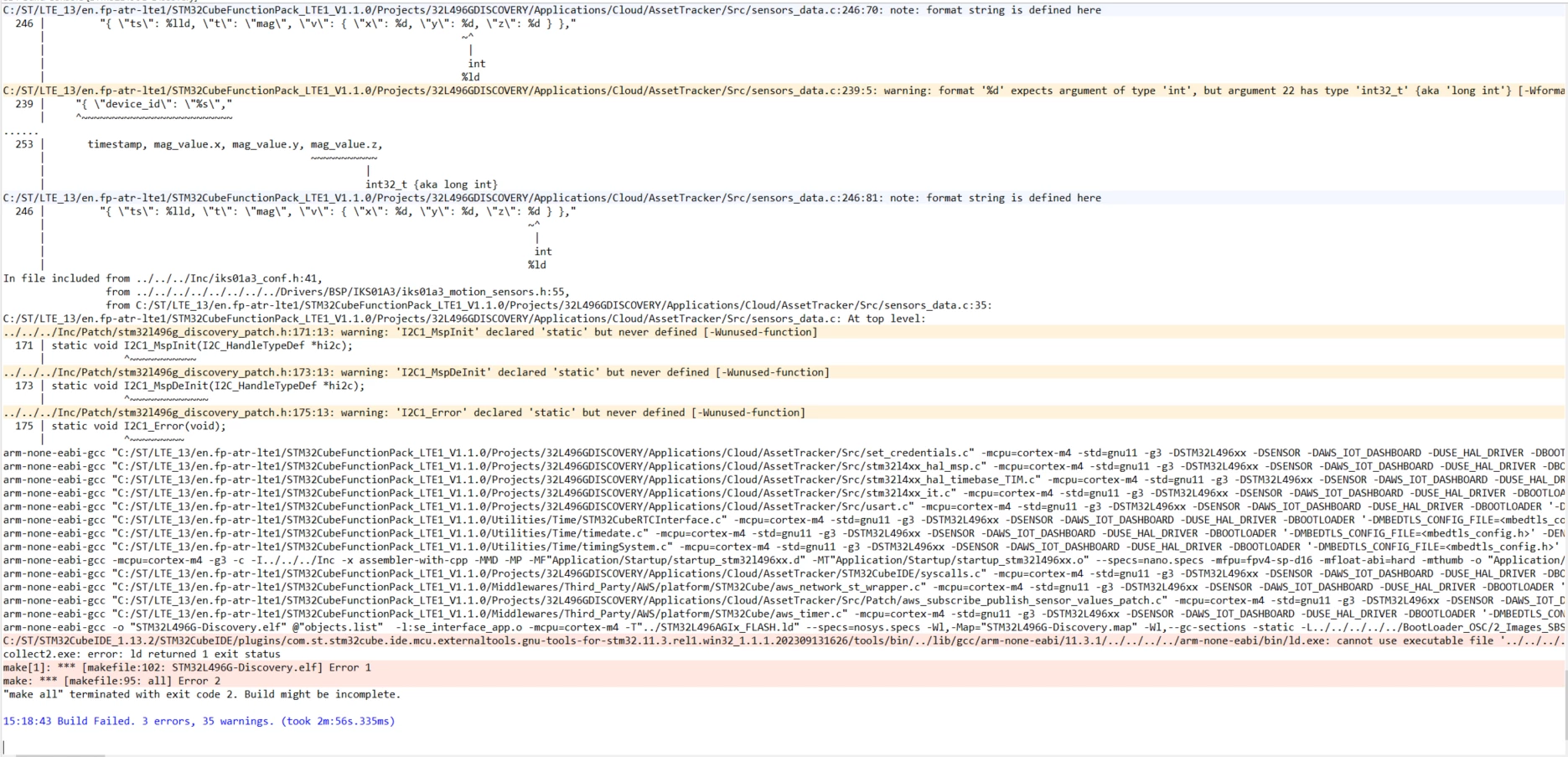Click the '15:18:43 Build Failed' summary line
This screenshot has width=1568, height=757.
pos(199,721)
